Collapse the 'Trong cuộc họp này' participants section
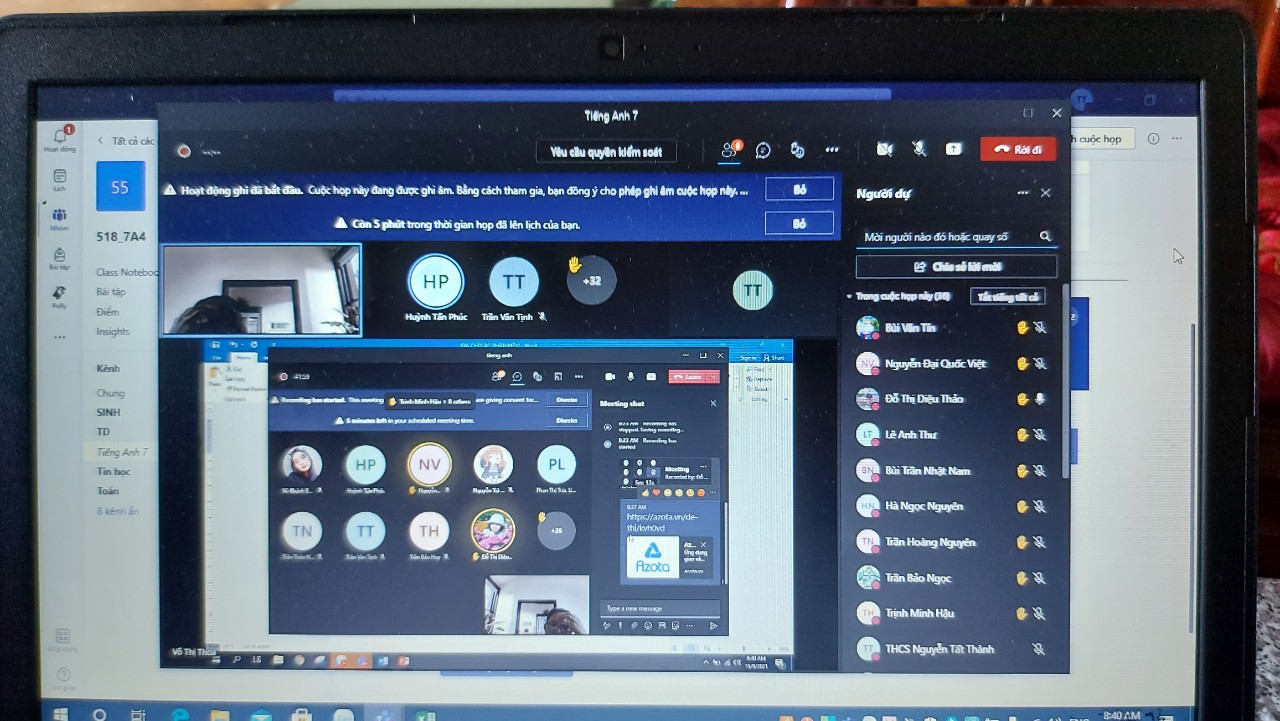Image resolution: width=1280 pixels, height=721 pixels. click(x=849, y=296)
